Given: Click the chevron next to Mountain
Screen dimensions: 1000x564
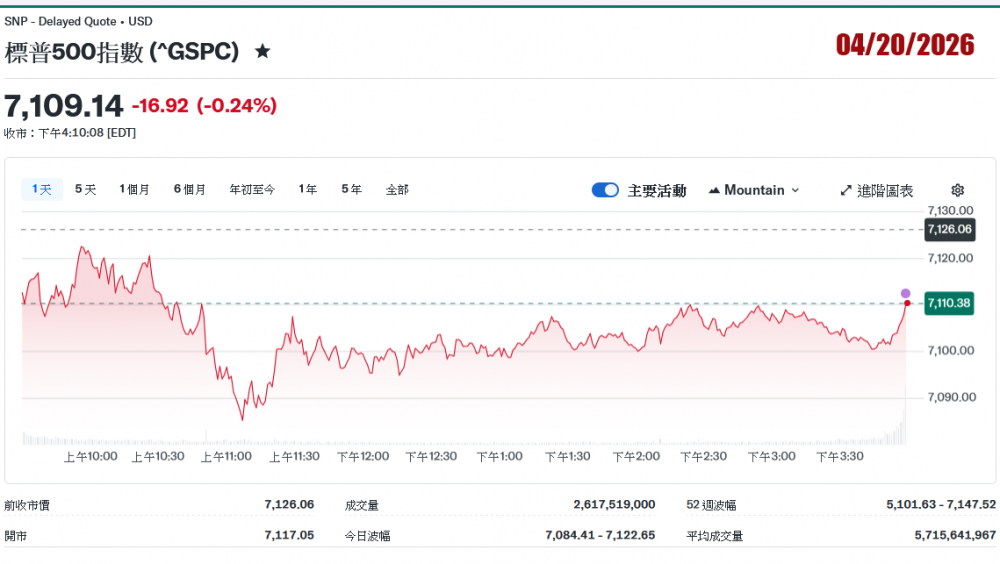Looking at the screenshot, I should coord(795,190).
